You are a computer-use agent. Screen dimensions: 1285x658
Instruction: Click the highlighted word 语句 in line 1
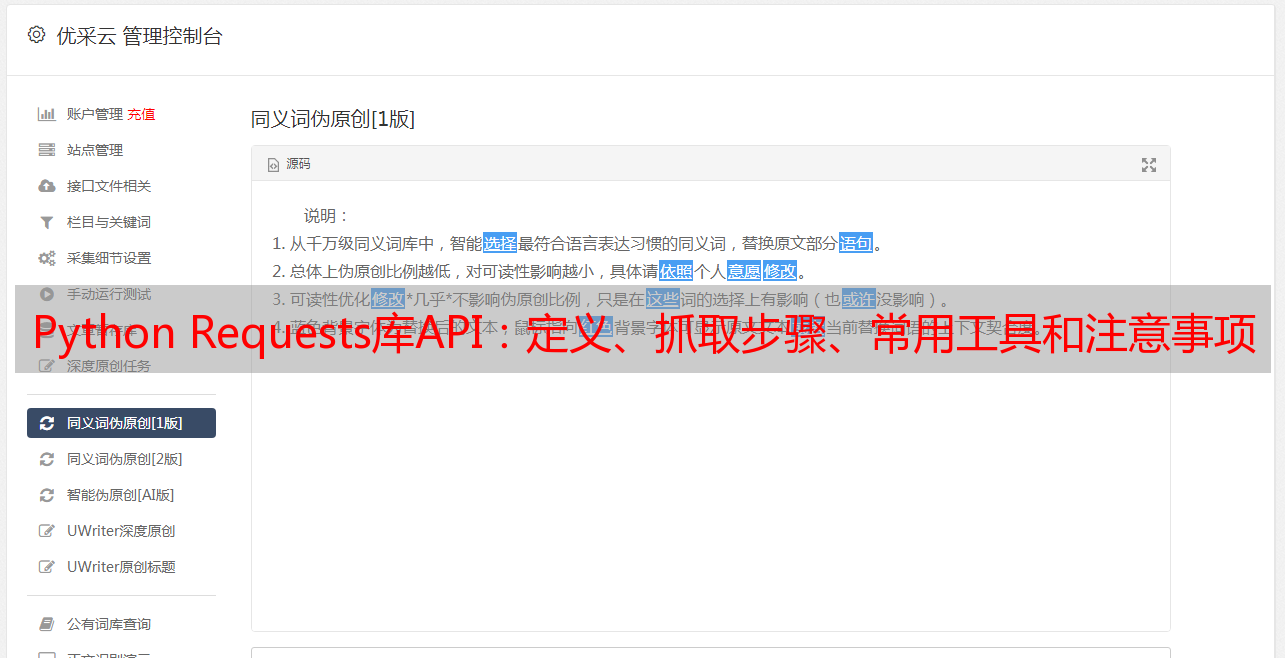coord(856,243)
